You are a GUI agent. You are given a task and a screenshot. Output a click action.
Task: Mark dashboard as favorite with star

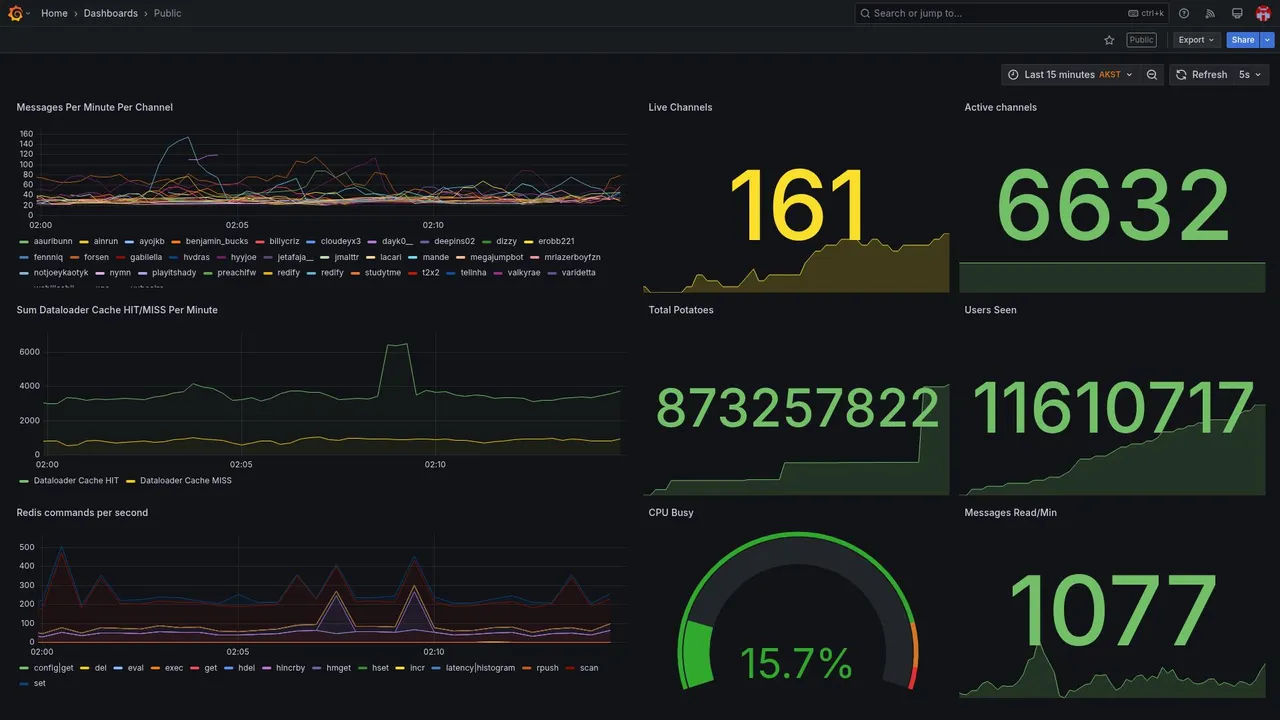click(1109, 40)
